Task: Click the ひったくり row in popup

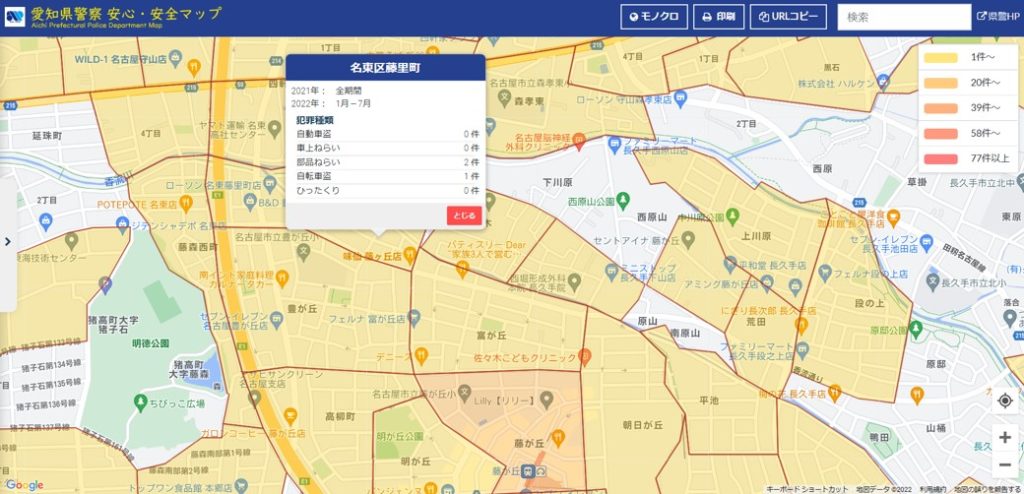Action: [388, 191]
